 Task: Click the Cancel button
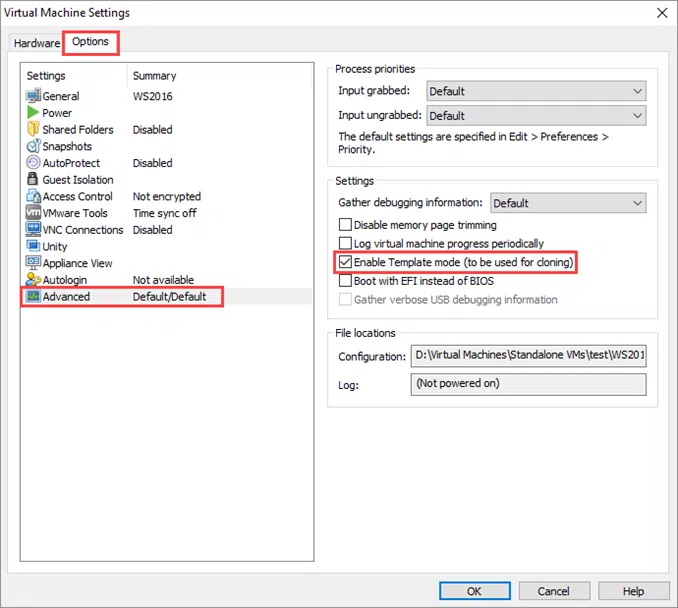click(x=554, y=591)
